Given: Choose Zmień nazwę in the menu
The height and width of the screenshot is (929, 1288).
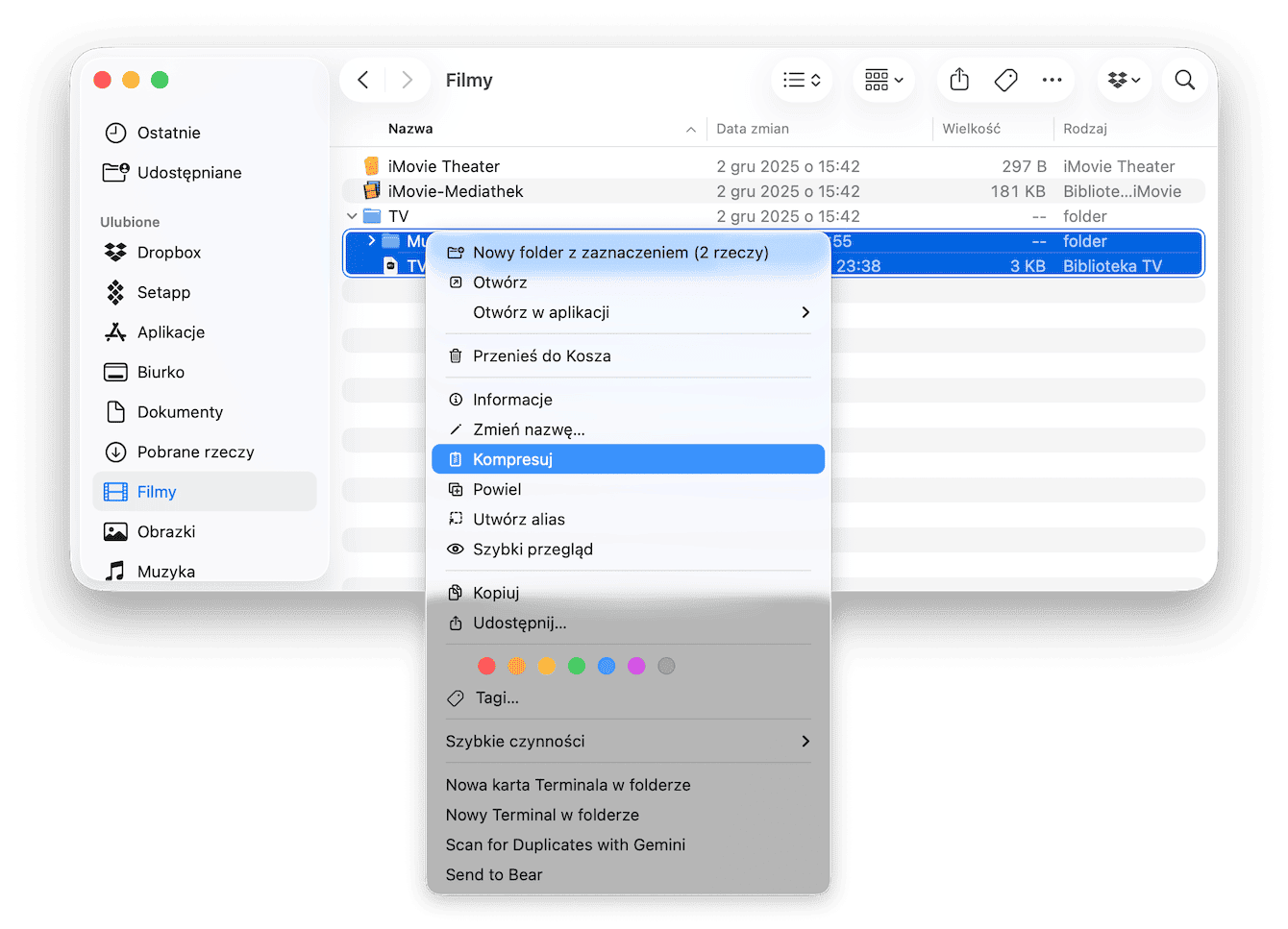Looking at the screenshot, I should (629, 429).
